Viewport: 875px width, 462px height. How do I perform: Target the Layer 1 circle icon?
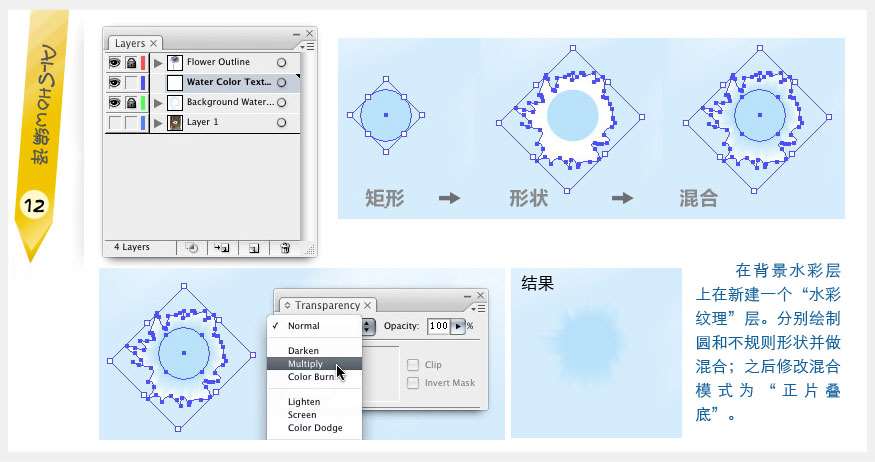pyautogui.click(x=281, y=123)
